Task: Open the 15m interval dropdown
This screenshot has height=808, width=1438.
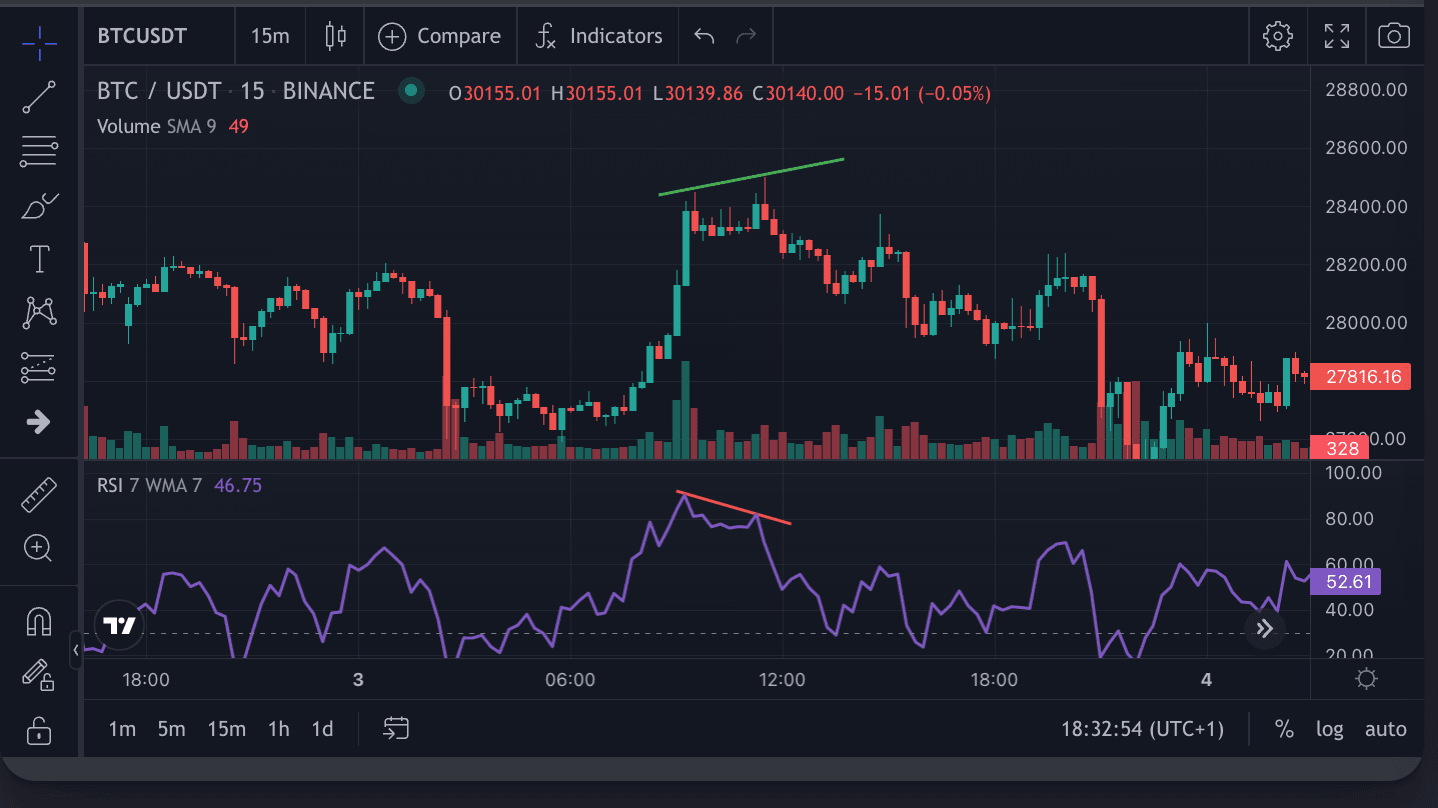Action: pos(270,37)
